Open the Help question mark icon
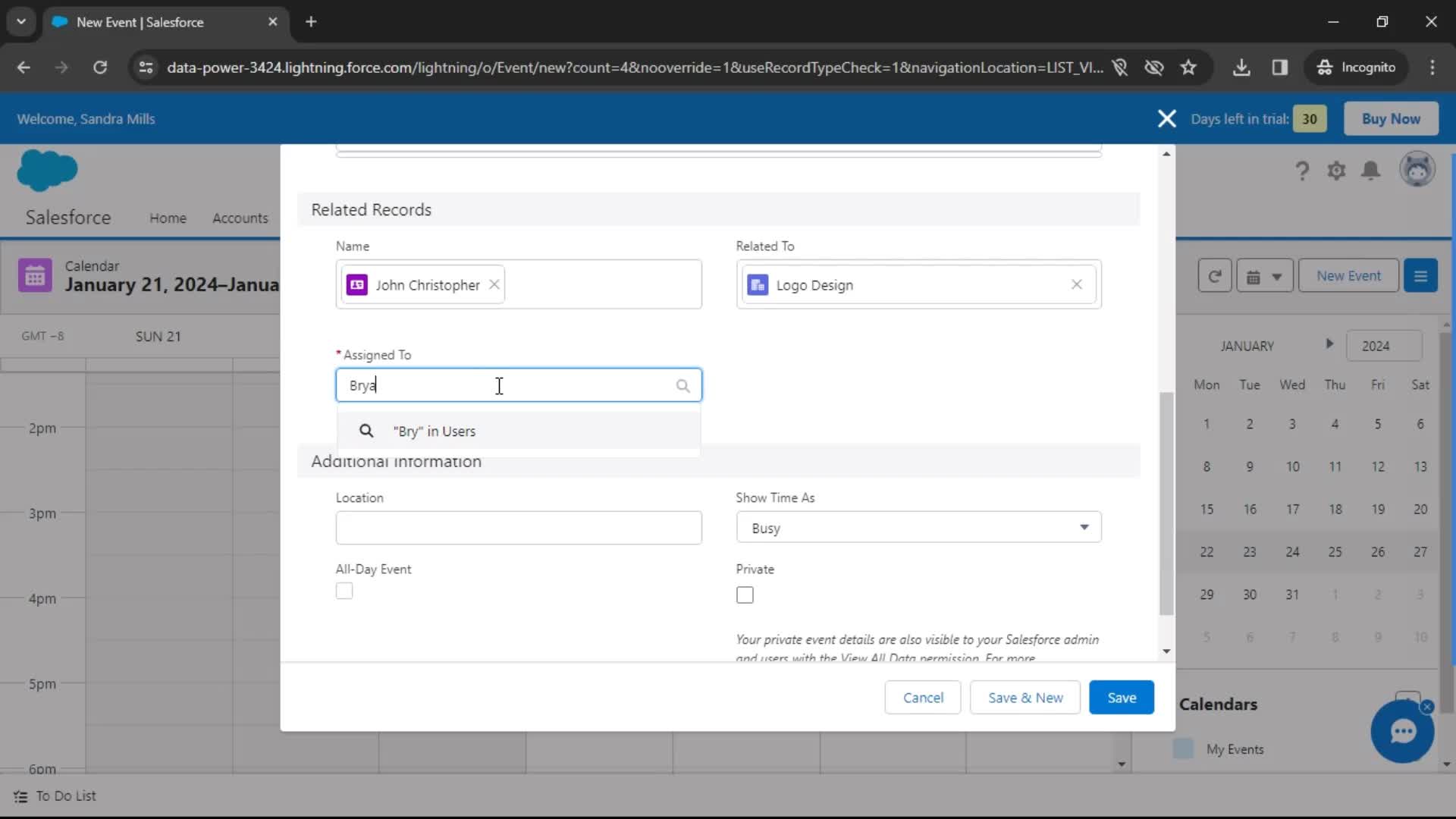The width and height of the screenshot is (1456, 819). tap(1302, 171)
